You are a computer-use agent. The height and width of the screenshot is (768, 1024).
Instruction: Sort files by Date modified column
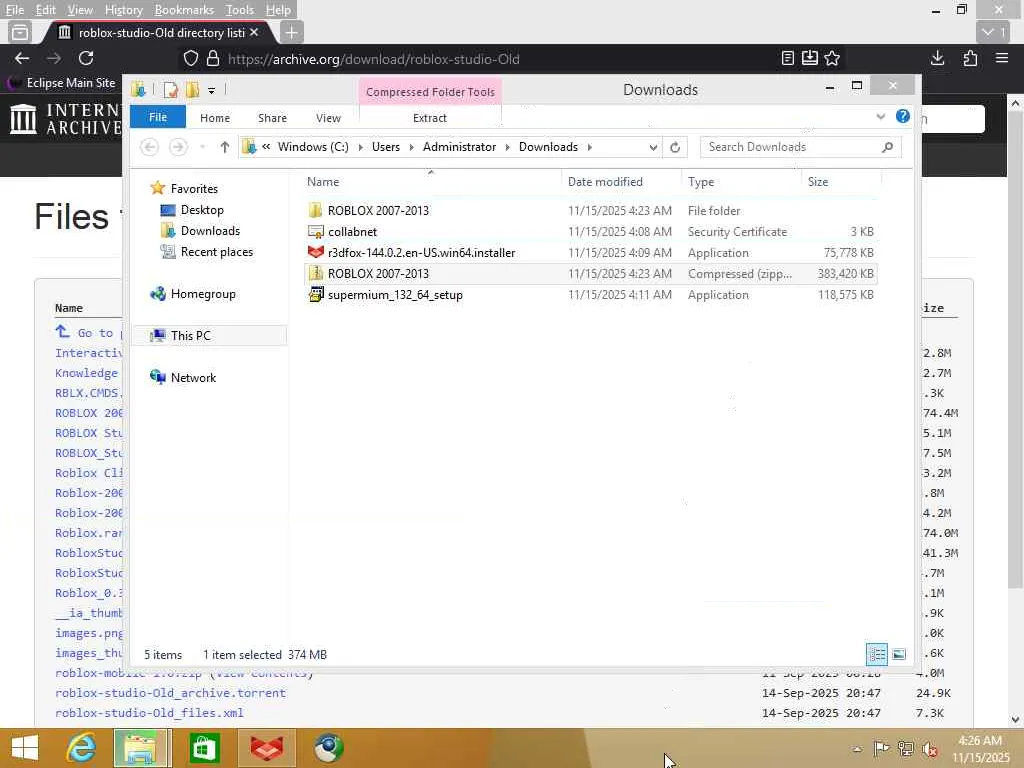pos(605,182)
